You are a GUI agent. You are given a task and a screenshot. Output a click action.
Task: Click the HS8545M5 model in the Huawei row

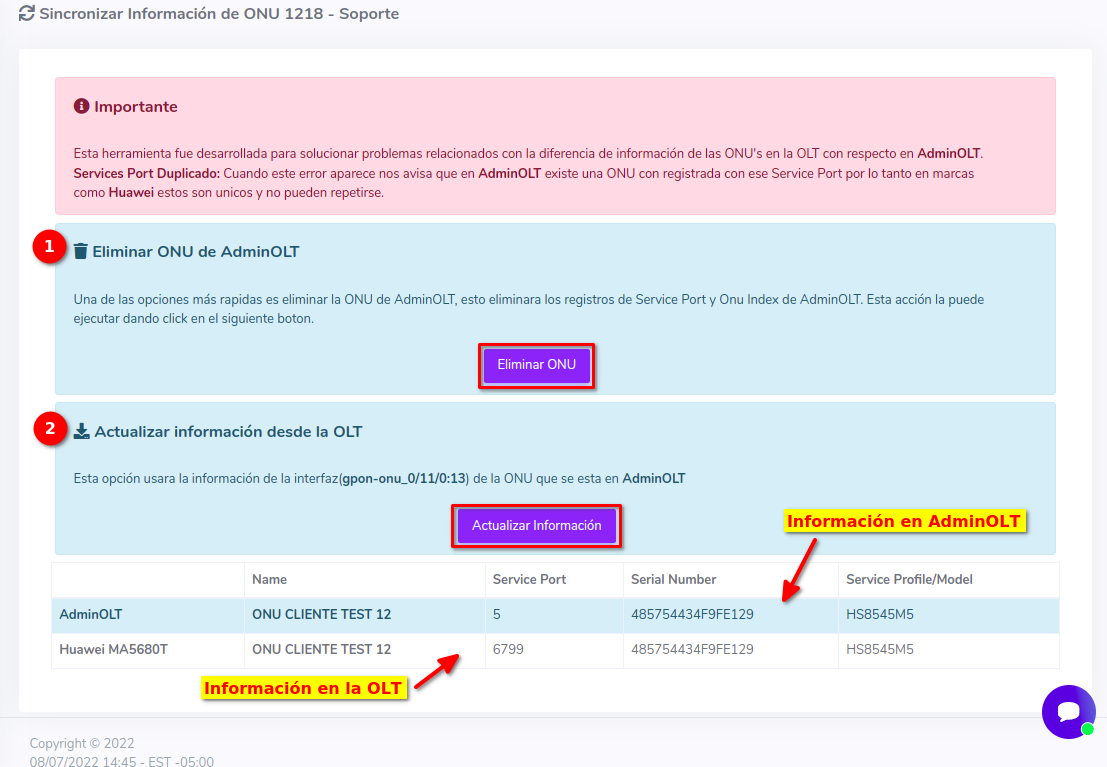879,649
